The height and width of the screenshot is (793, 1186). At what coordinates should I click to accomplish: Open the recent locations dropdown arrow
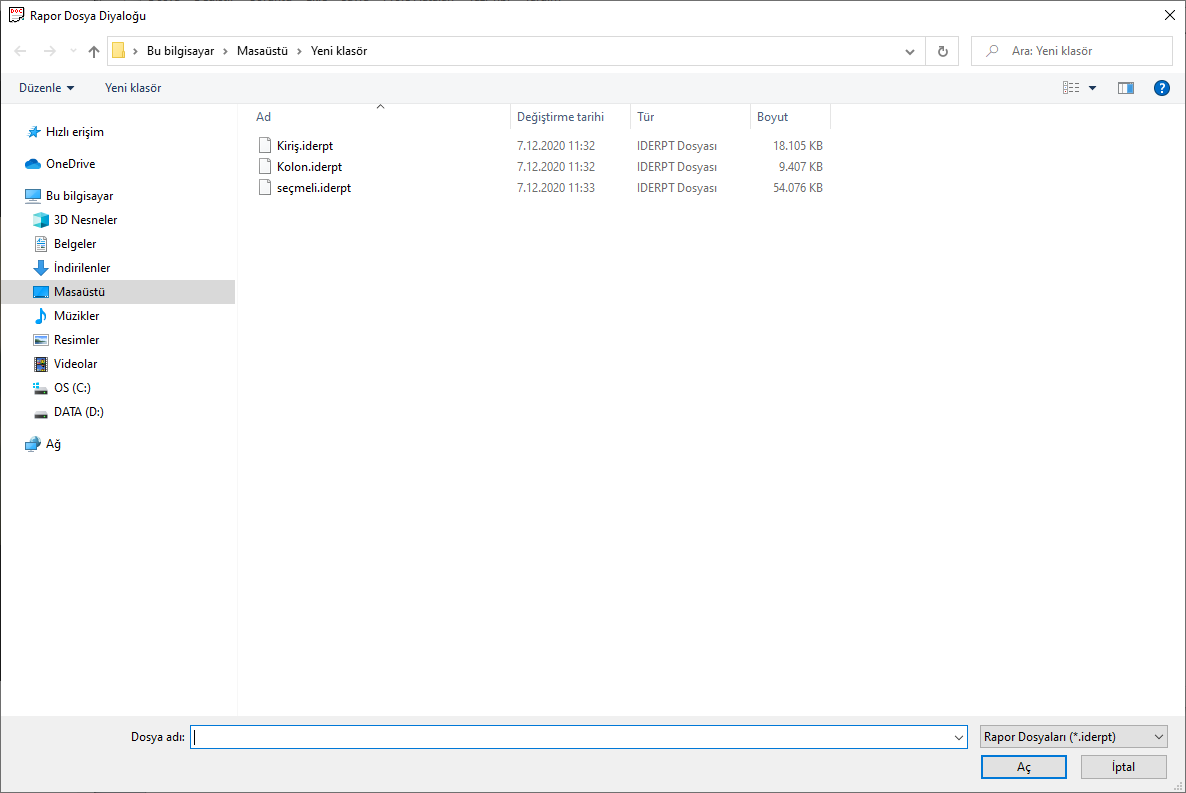coord(73,51)
